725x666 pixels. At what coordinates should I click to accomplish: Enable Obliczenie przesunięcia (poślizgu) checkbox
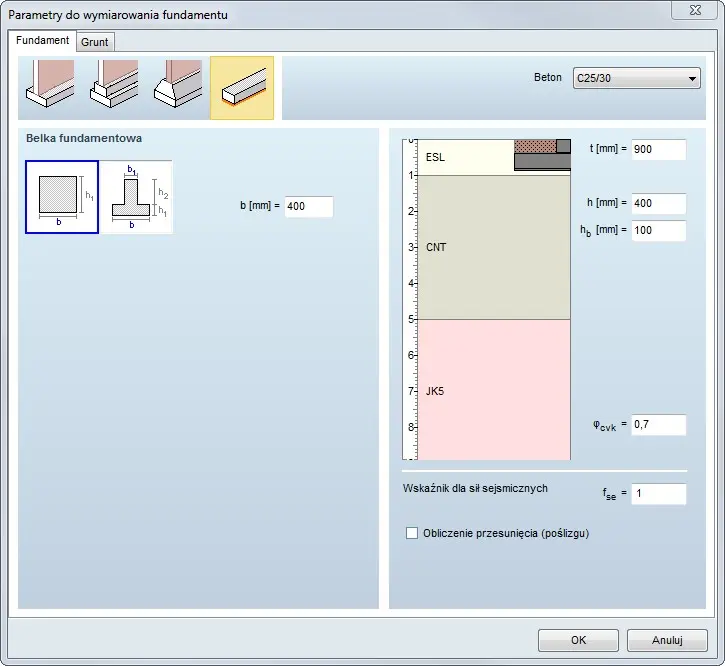(x=412, y=533)
